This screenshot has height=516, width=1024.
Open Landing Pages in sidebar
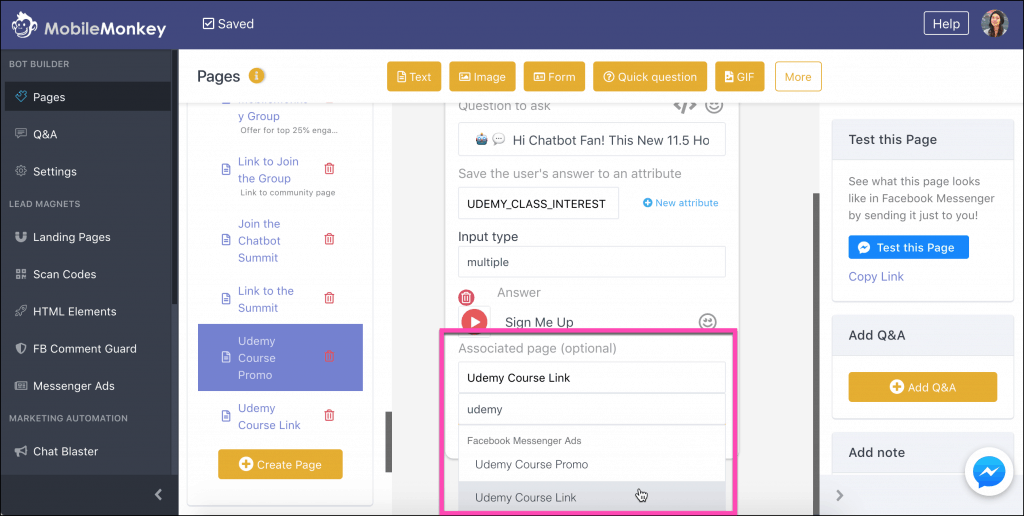88,237
